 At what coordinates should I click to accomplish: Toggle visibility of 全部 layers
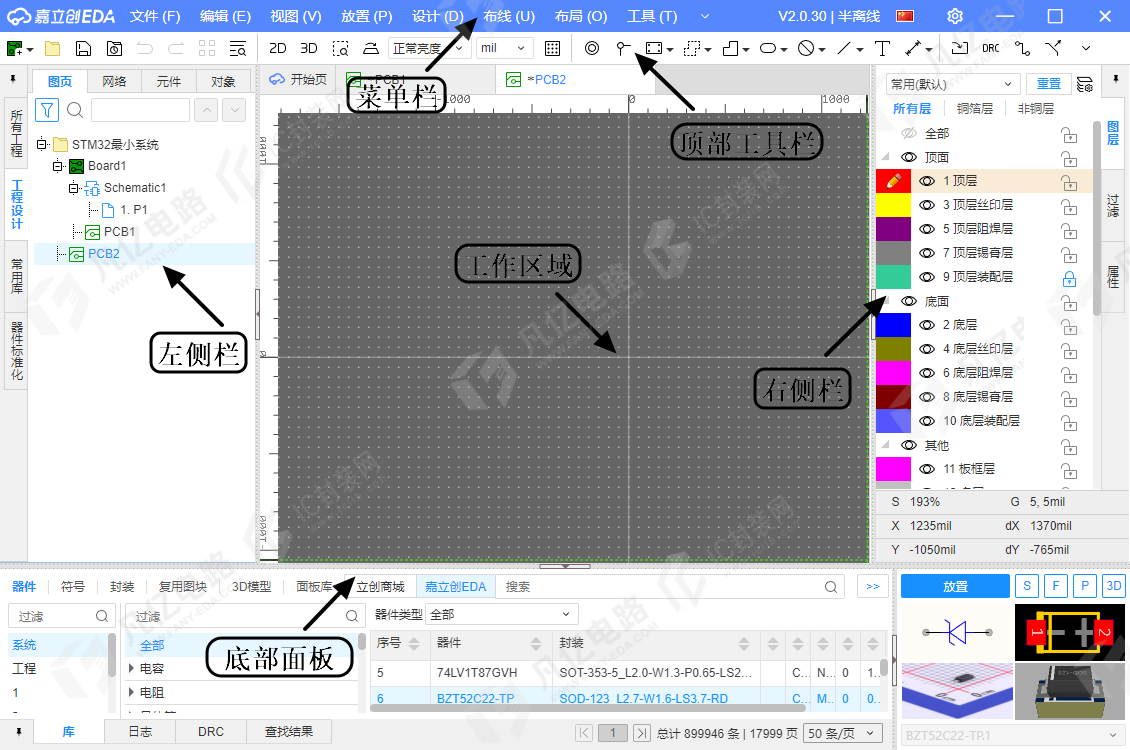(x=909, y=133)
